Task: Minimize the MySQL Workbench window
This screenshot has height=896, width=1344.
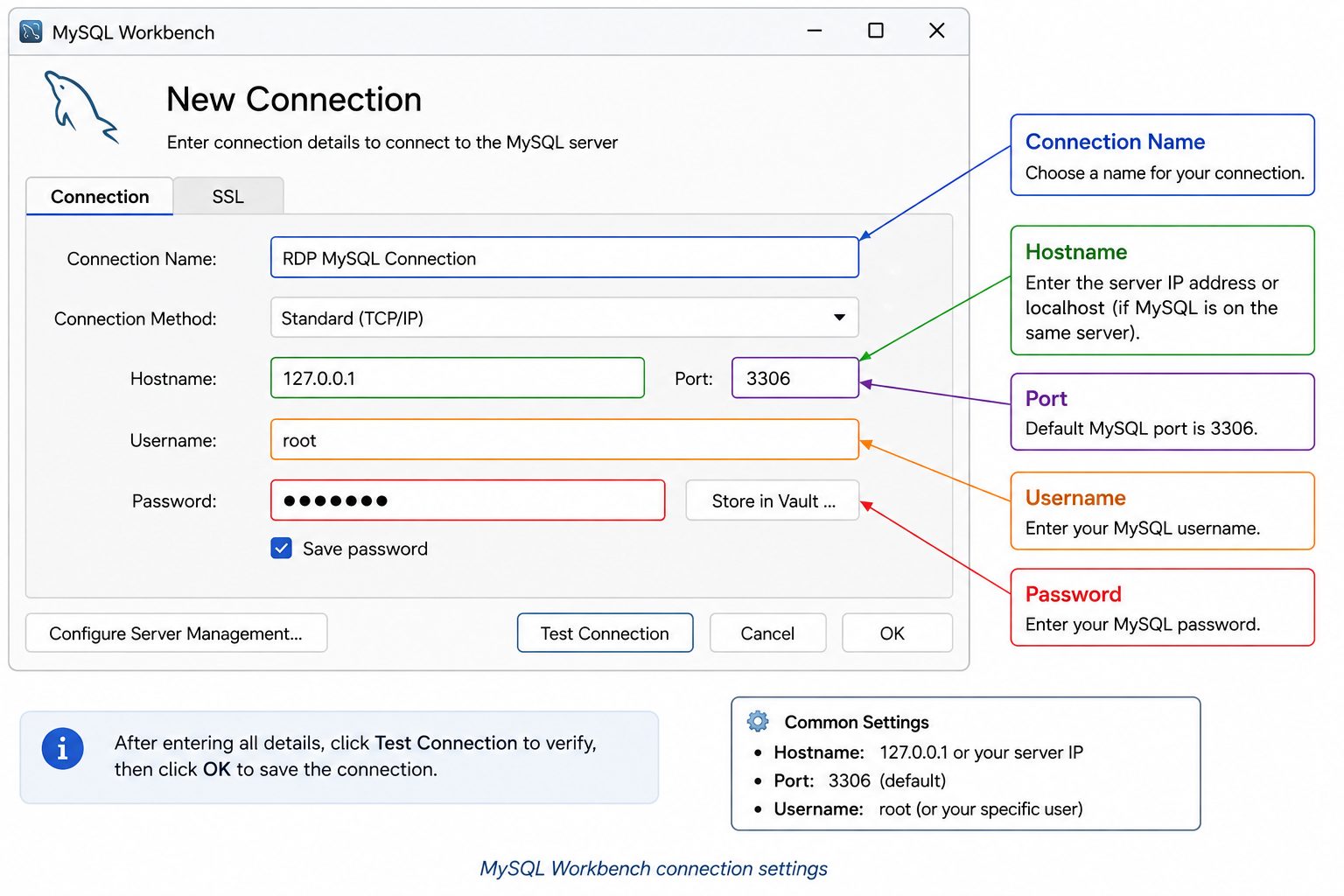Action: tap(815, 31)
